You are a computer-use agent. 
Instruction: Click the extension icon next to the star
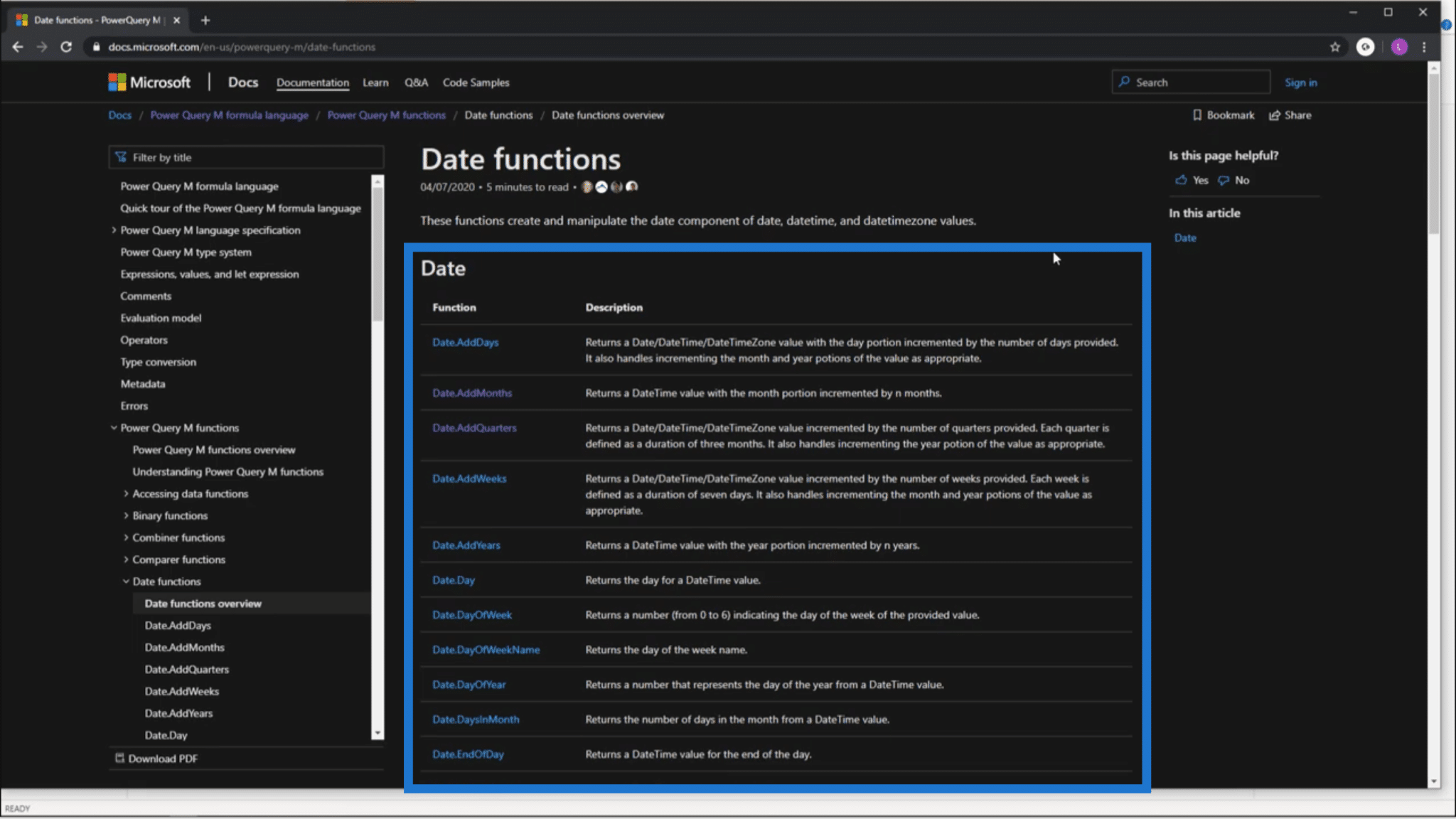pyautogui.click(x=1365, y=47)
